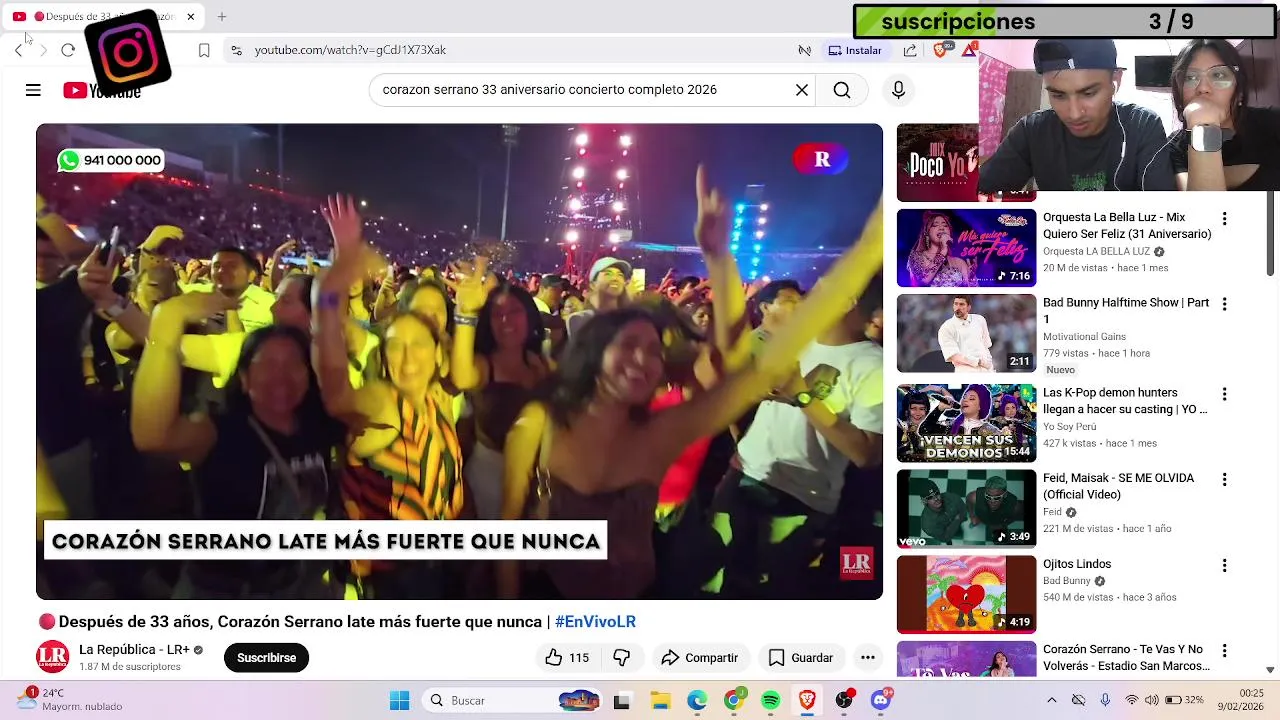Open Task View on taskbar
Image resolution: width=1280 pixels, height=720 pixels.
[x=622, y=700]
